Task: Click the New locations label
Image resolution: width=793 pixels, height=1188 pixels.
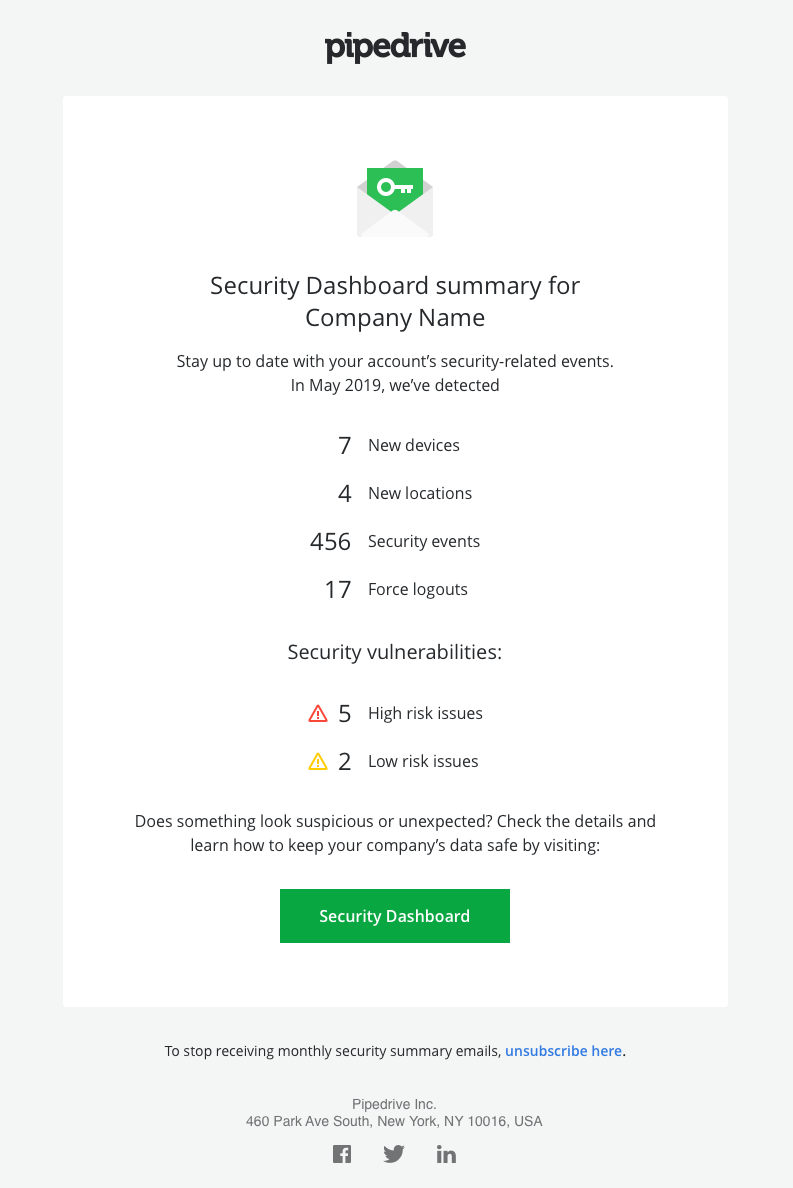Action: (420, 493)
